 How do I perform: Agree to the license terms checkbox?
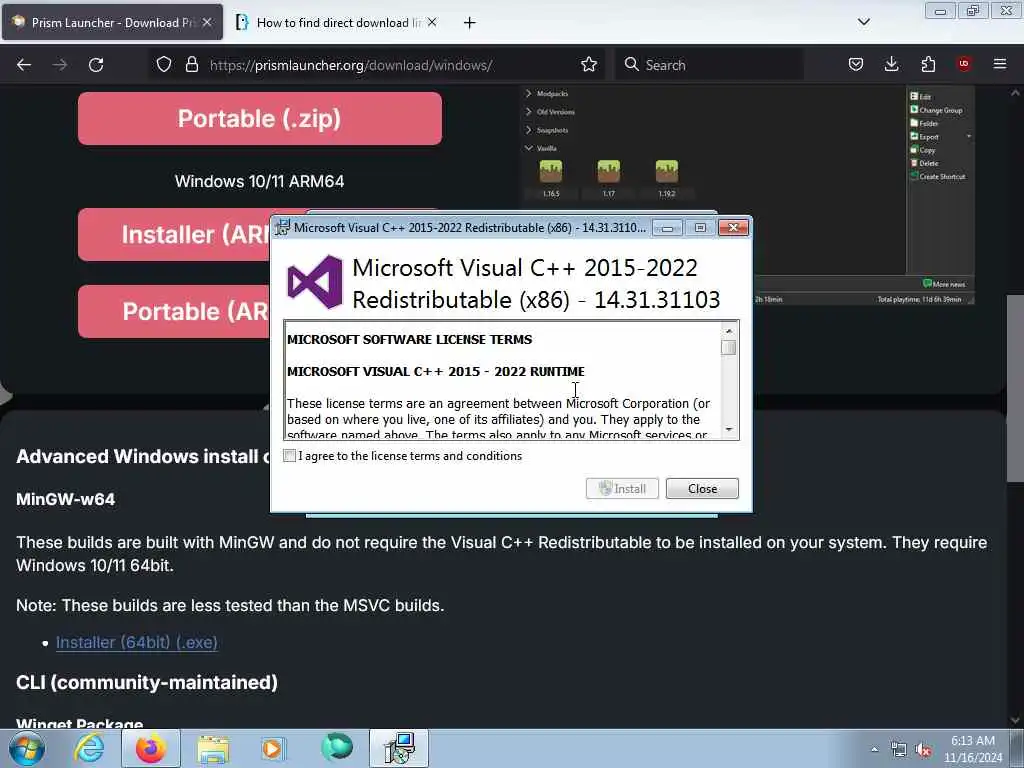click(289, 456)
